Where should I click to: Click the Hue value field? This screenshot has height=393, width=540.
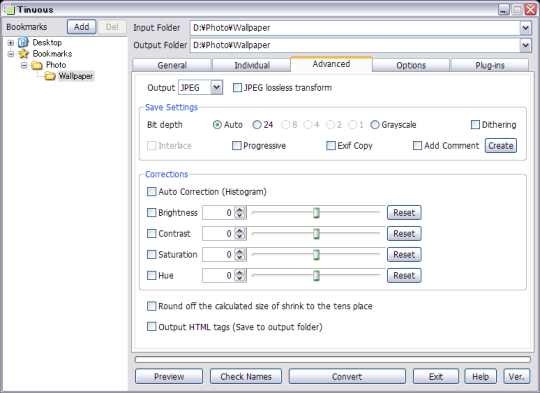219,276
